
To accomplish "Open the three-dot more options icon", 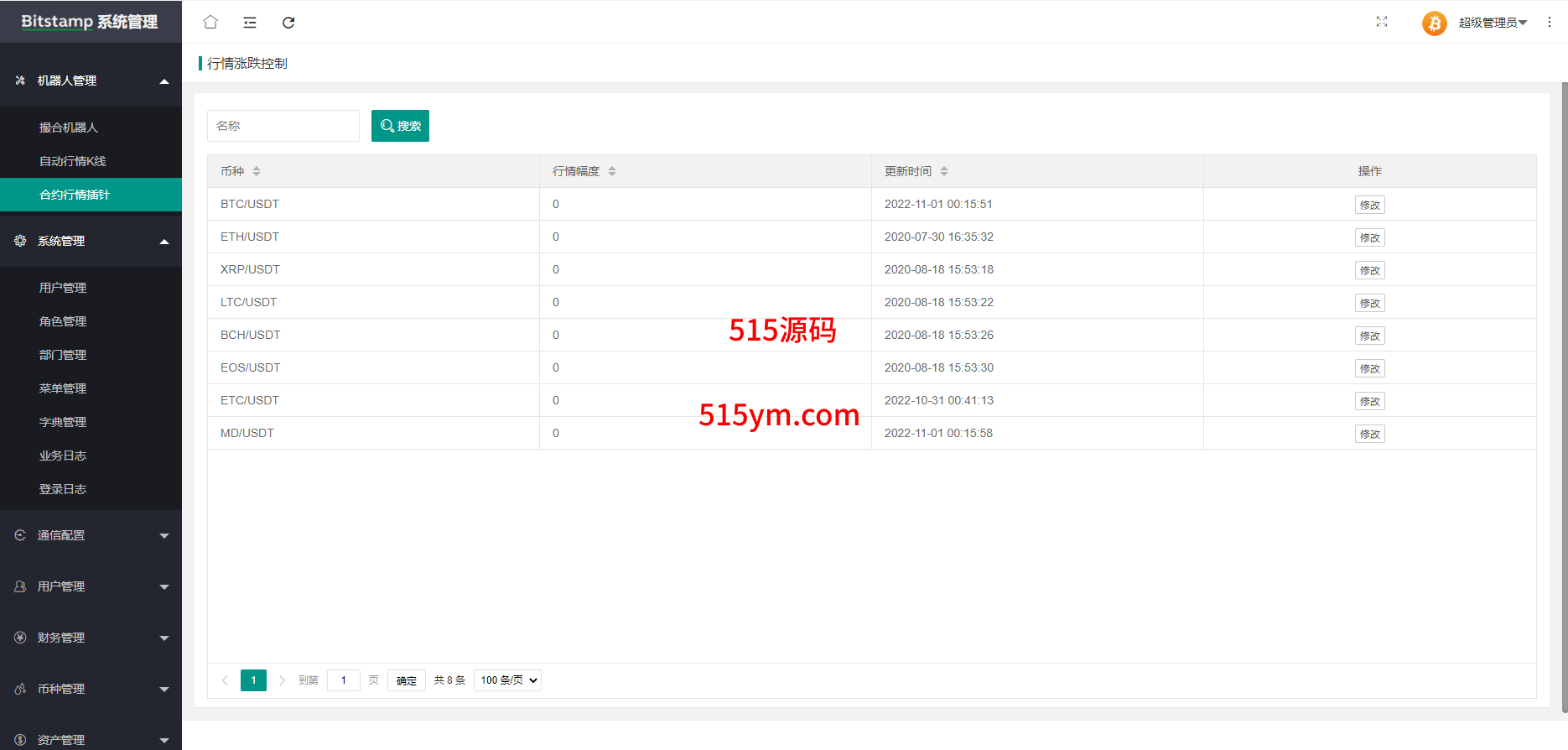I will 1550,23.
